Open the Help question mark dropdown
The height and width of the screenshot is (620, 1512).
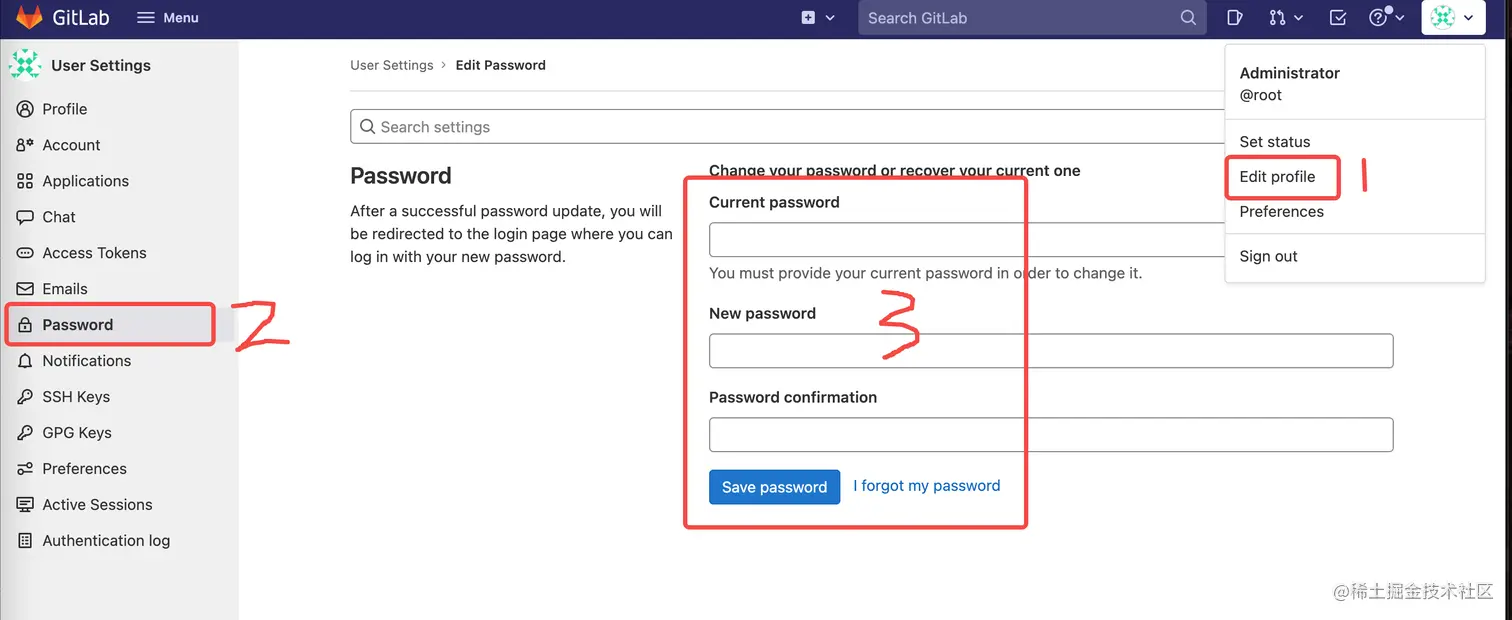point(1386,18)
